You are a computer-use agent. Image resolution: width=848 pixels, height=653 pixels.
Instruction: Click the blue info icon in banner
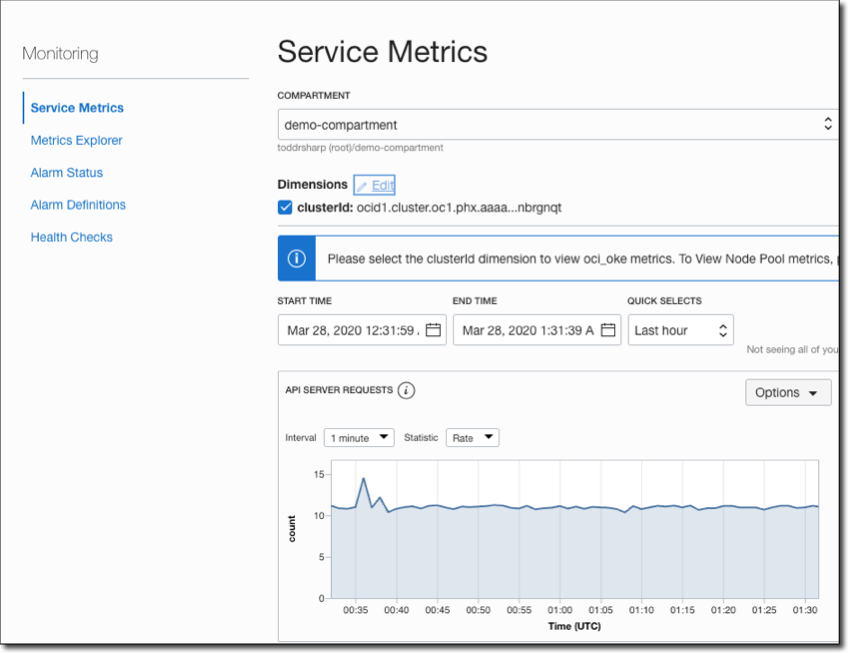[296, 258]
